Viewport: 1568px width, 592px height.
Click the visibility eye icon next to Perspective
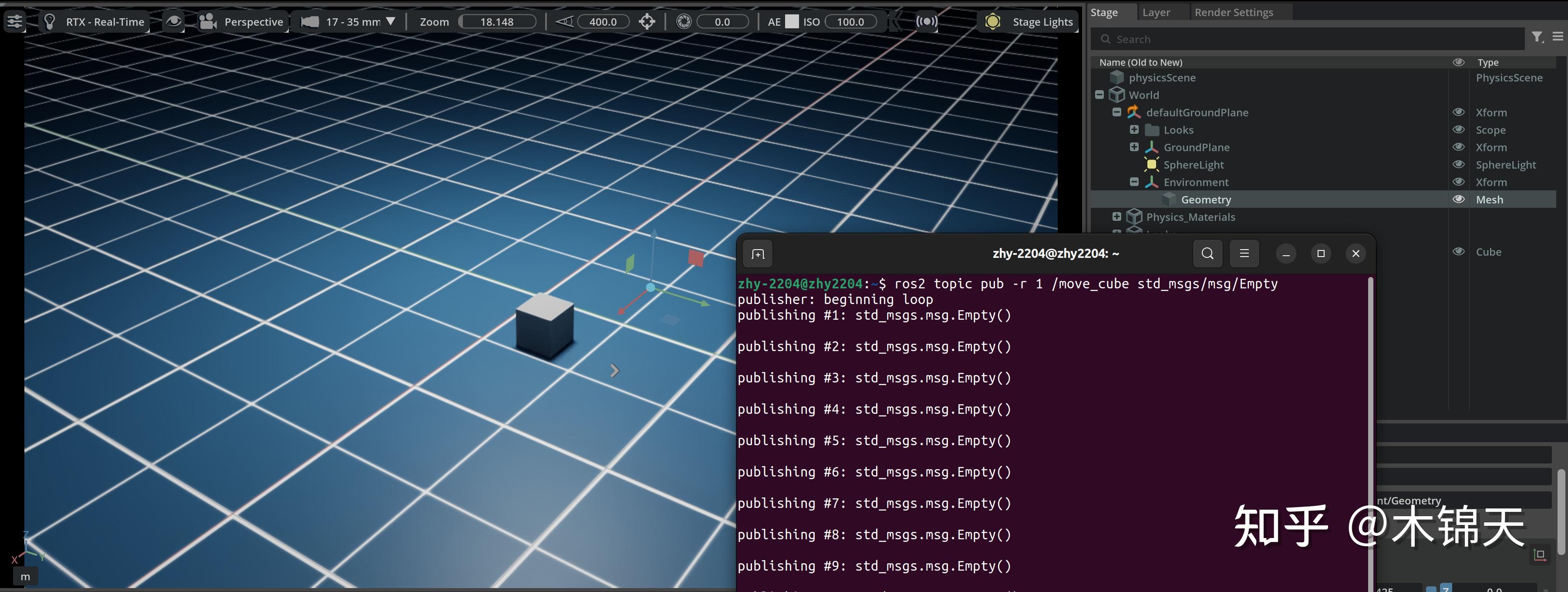click(174, 21)
